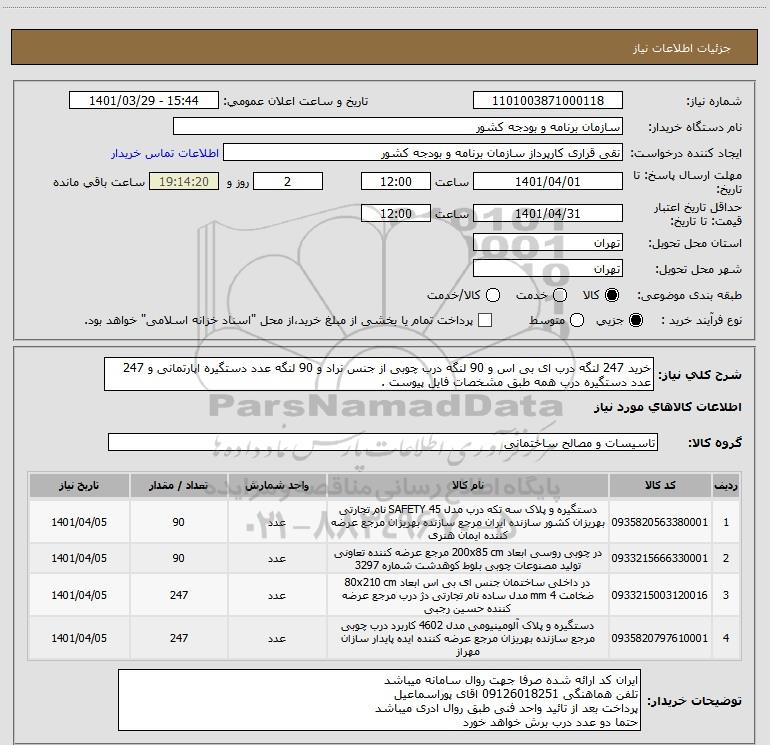Click the goods group field تاسیسات و مصالح ساختمانی
This screenshot has width=770, height=745.
pos(383,442)
